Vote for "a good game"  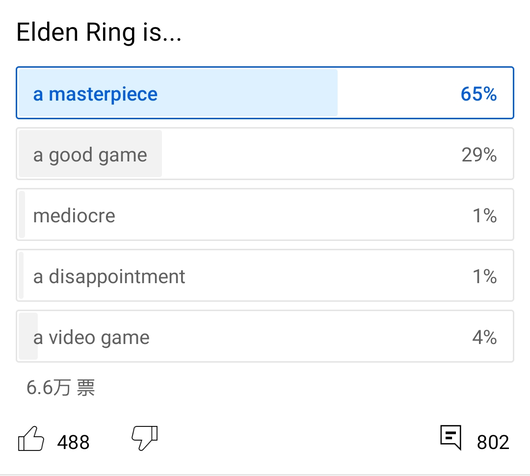click(265, 153)
